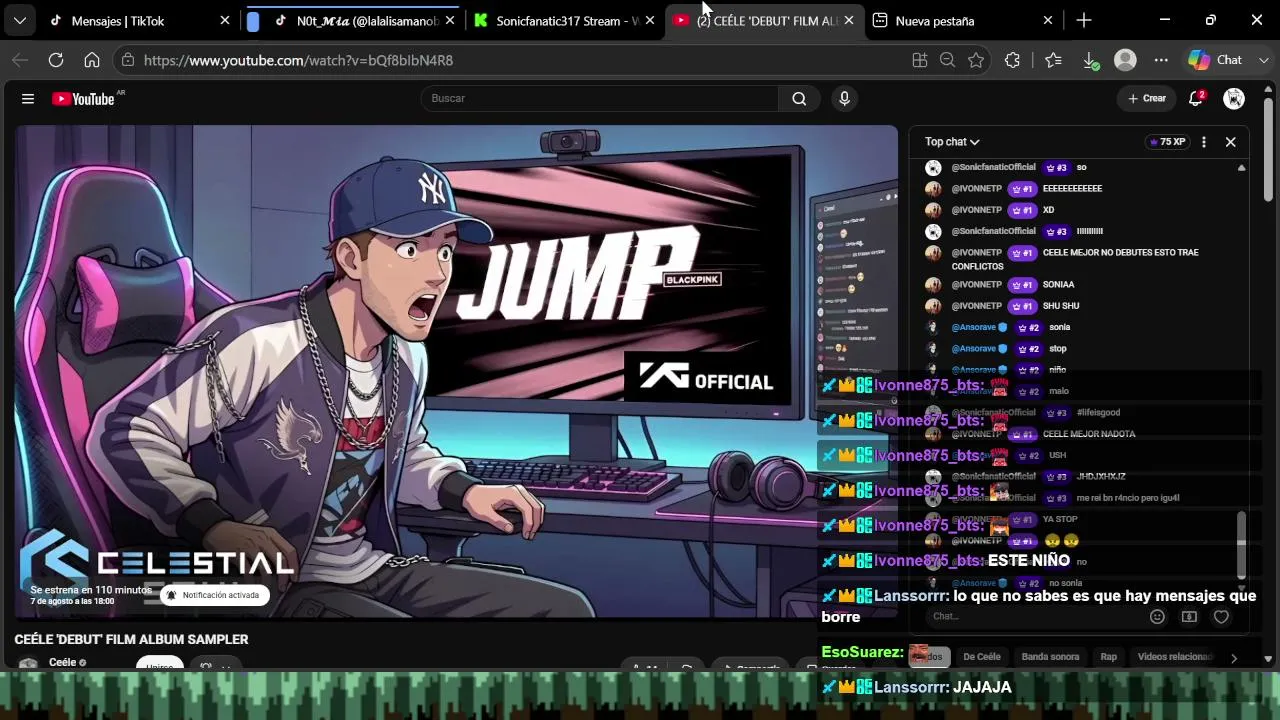The image size is (1280, 720).
Task: Click the Crear button
Action: pyautogui.click(x=1146, y=98)
